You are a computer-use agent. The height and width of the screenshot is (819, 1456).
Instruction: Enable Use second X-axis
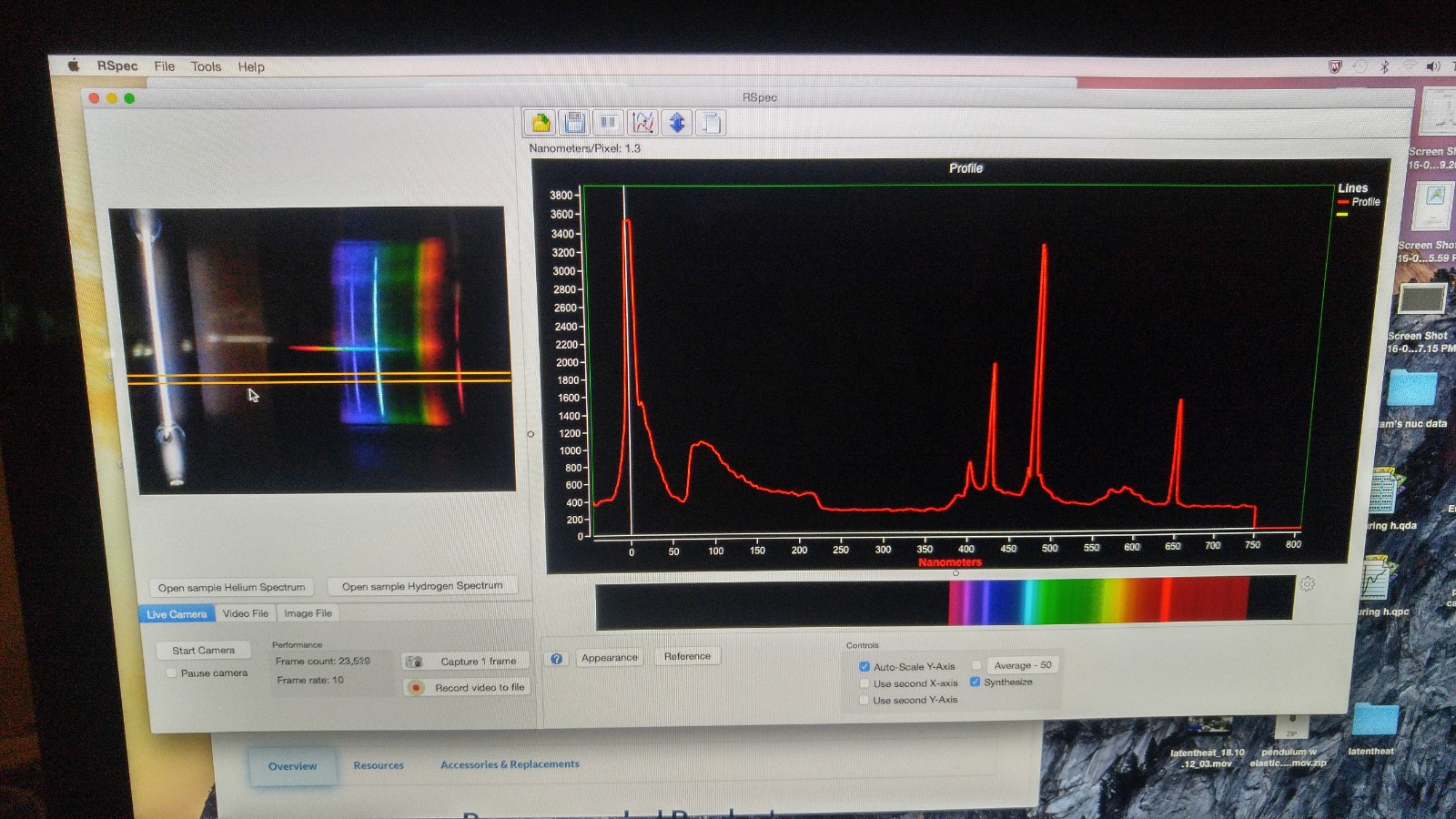click(864, 682)
